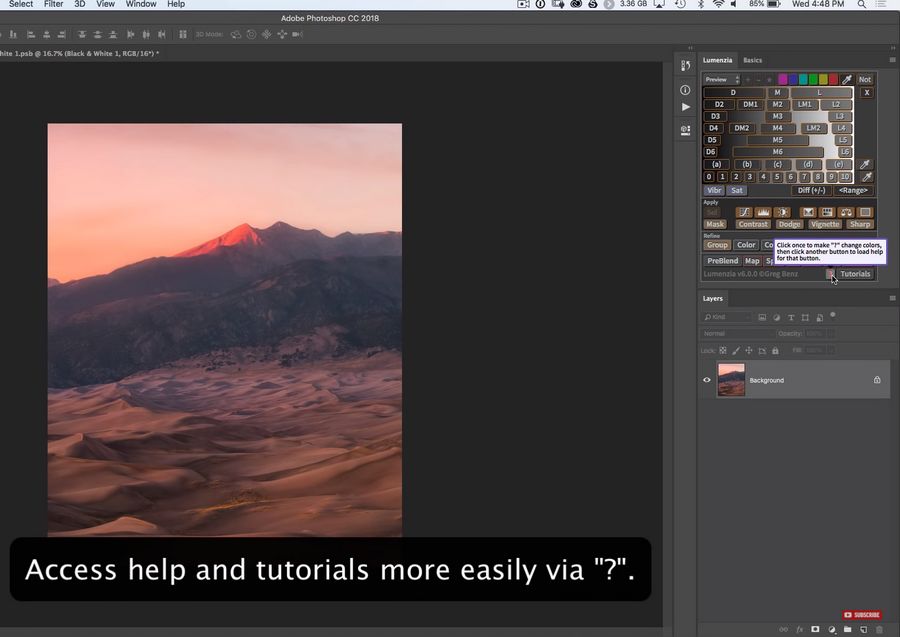Screen dimensions: 900x637
Task: Toggle Lock all padlock icon
Action: tap(775, 351)
